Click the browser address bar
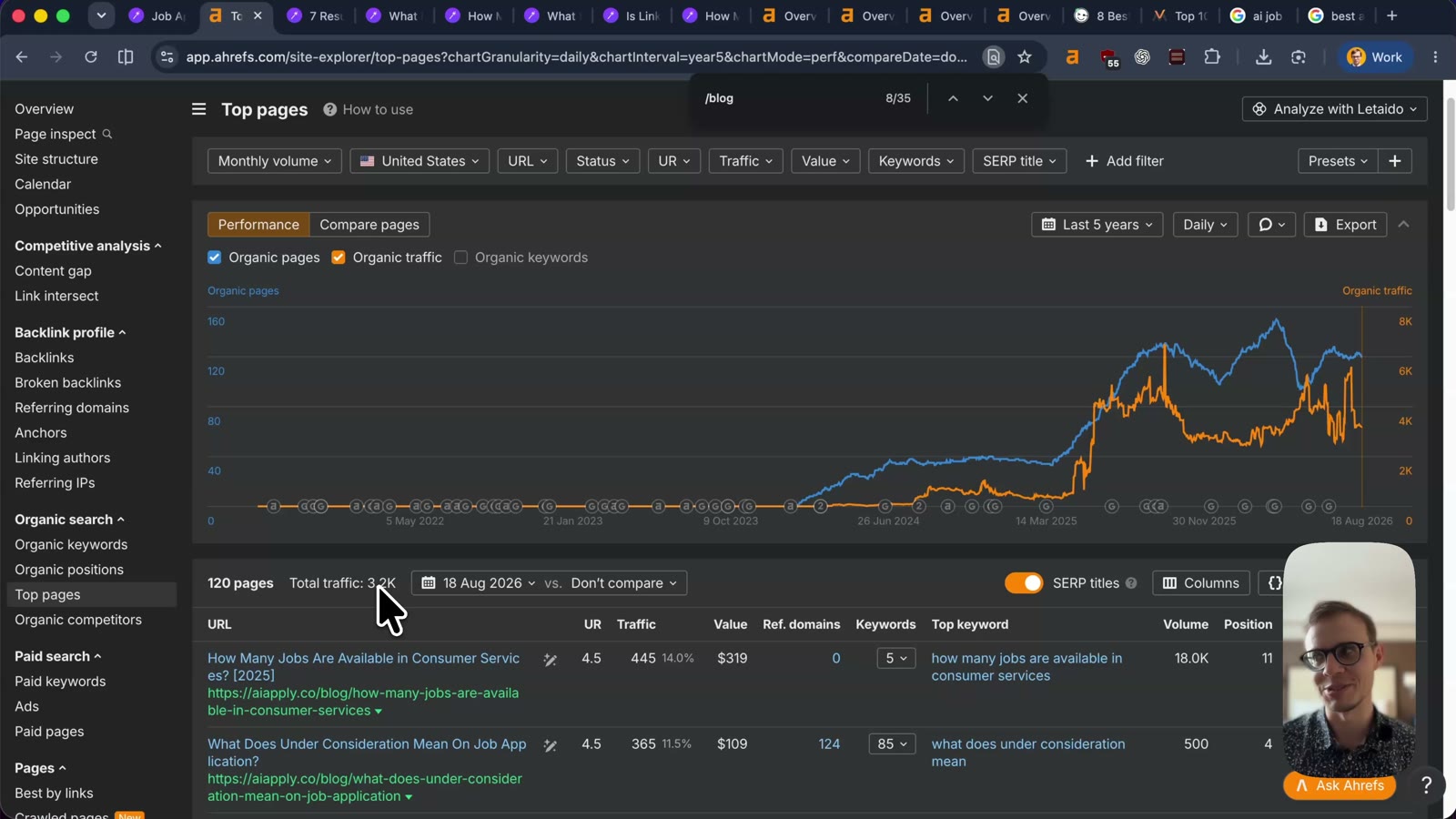 [x=576, y=57]
